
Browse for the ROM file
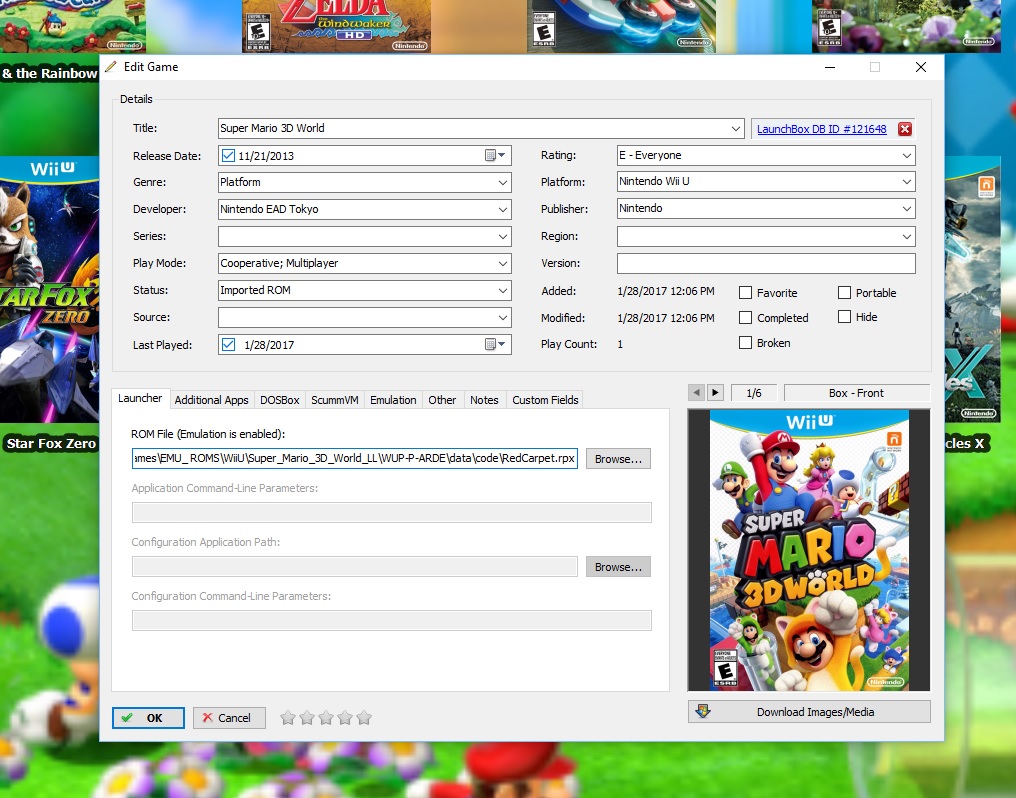(x=618, y=459)
